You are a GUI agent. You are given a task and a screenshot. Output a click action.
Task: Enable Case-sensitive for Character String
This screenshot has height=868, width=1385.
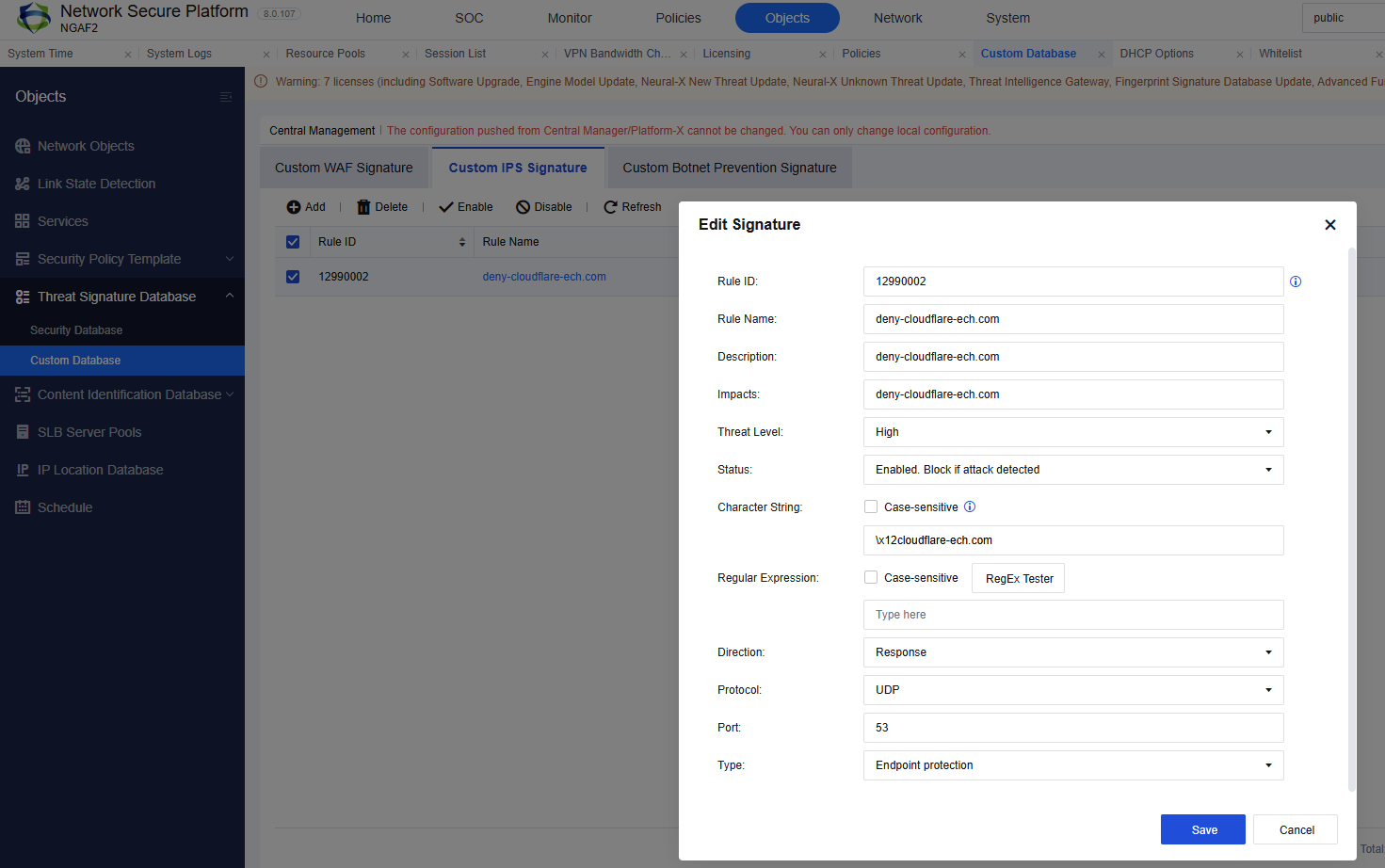[x=871, y=506]
